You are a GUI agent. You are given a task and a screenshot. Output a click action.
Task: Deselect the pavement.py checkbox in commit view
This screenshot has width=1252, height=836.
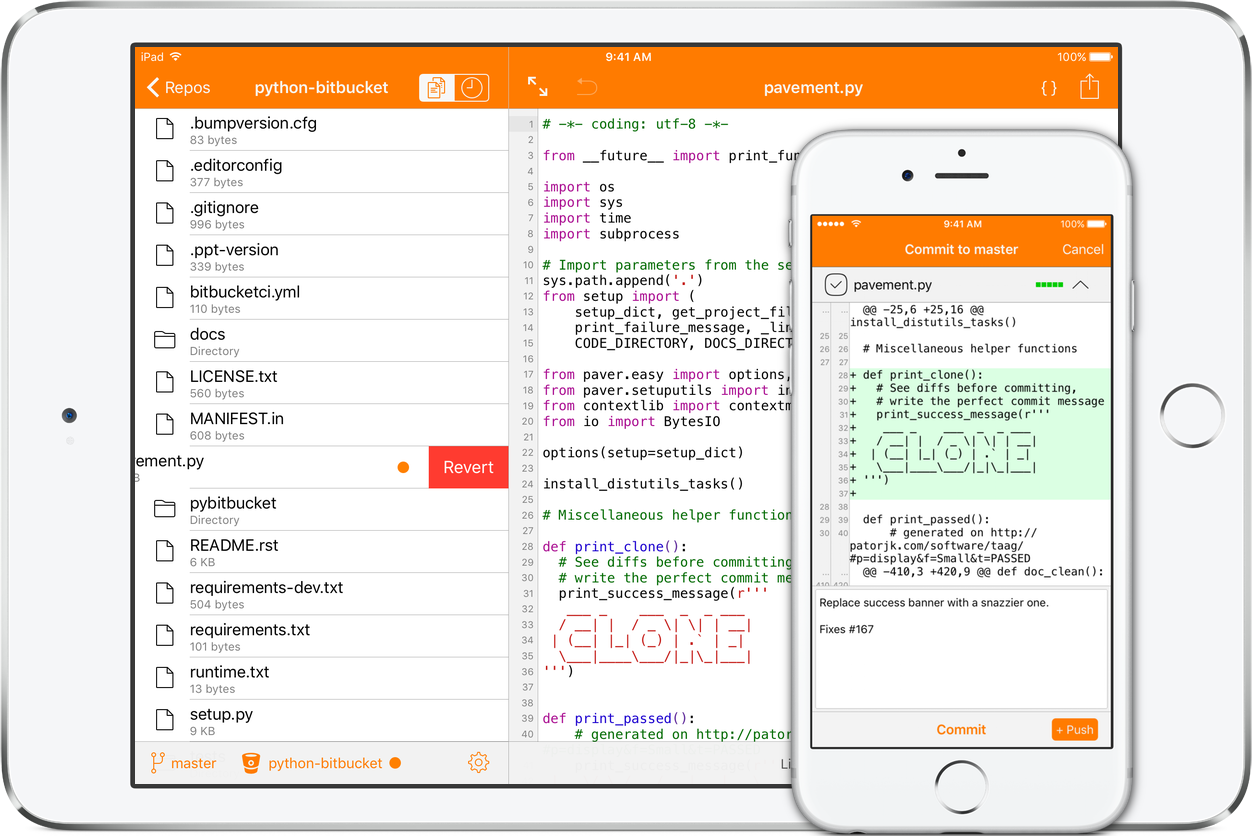pos(836,284)
